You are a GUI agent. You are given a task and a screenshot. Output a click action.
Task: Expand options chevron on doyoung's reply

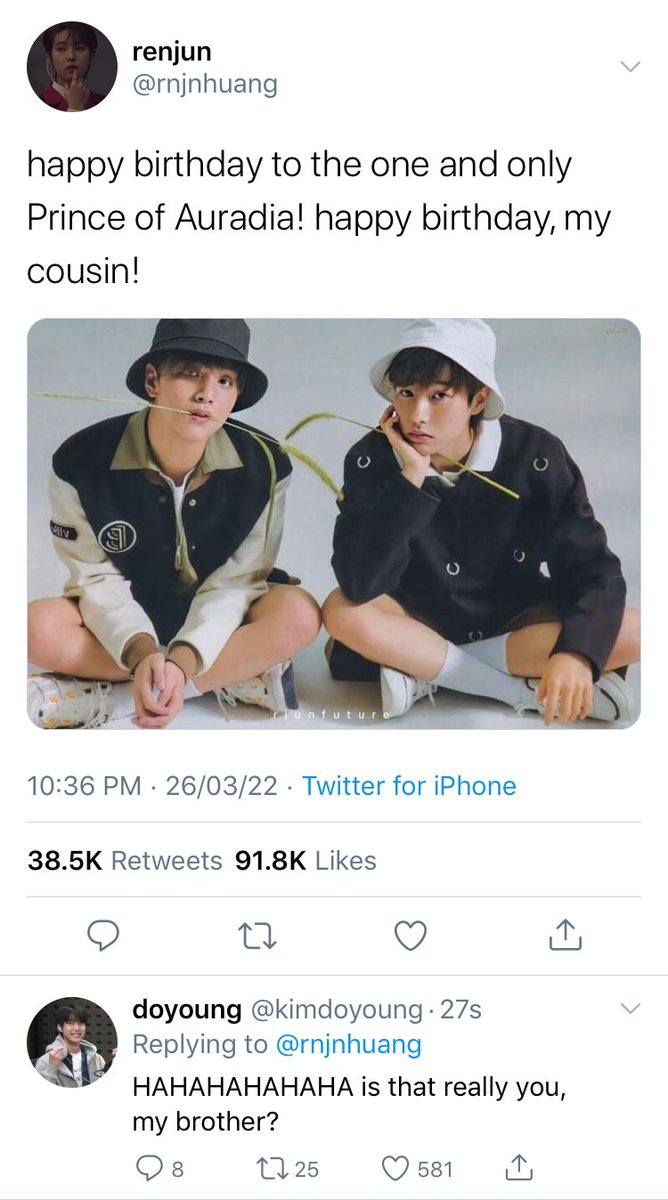click(630, 1008)
